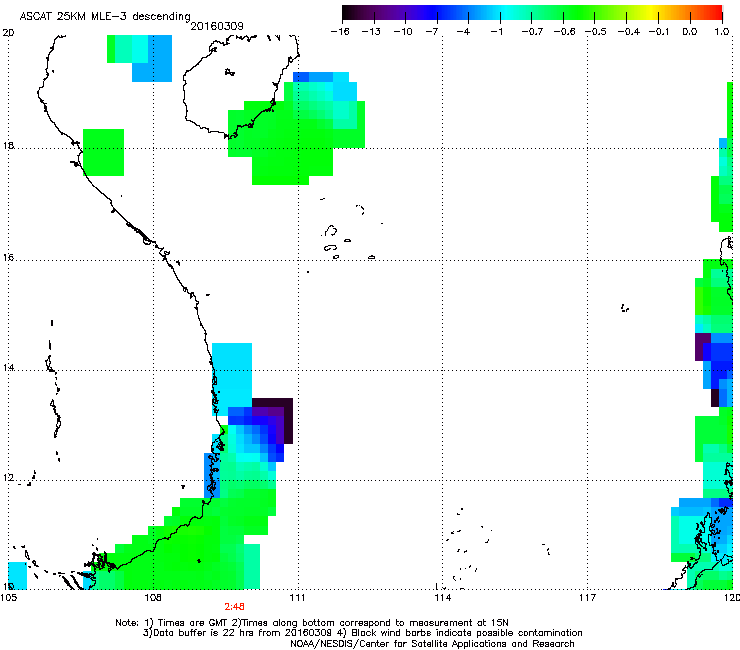Click the 'Data buffer is 22 hrs' note line
Viewport: 740px width, 650px height.
point(362,633)
